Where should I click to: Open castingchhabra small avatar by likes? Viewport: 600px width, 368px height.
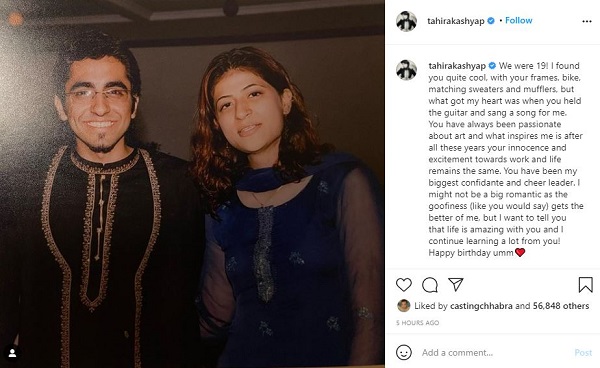[403, 306]
